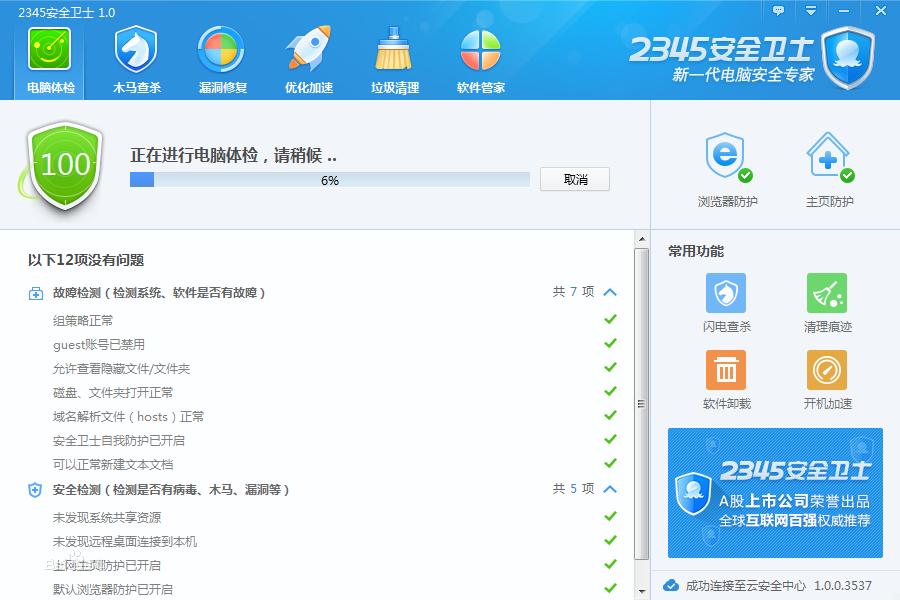
Task: Click the 2345安全卫士 promotional banner
Action: pos(775,490)
